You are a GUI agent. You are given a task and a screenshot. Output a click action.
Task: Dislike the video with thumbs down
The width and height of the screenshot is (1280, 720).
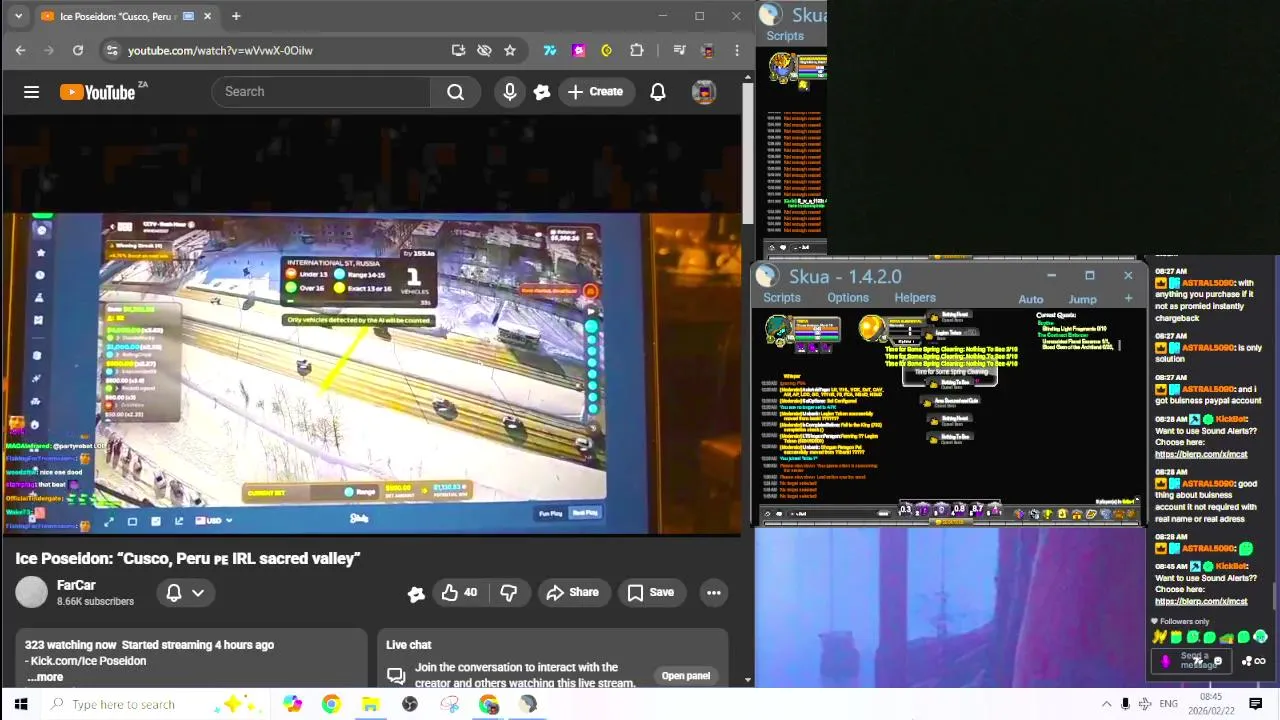509,592
